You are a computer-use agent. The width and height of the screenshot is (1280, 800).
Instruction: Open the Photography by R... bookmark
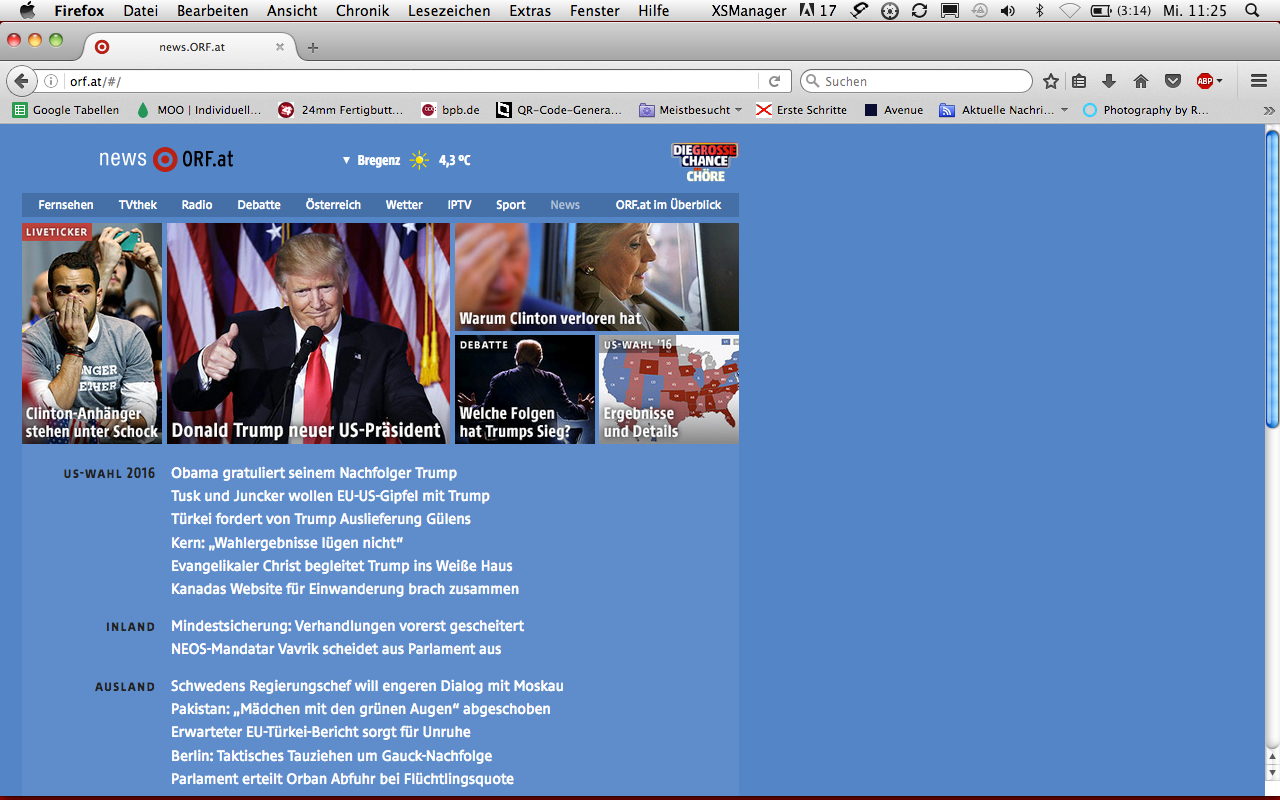click(1146, 110)
